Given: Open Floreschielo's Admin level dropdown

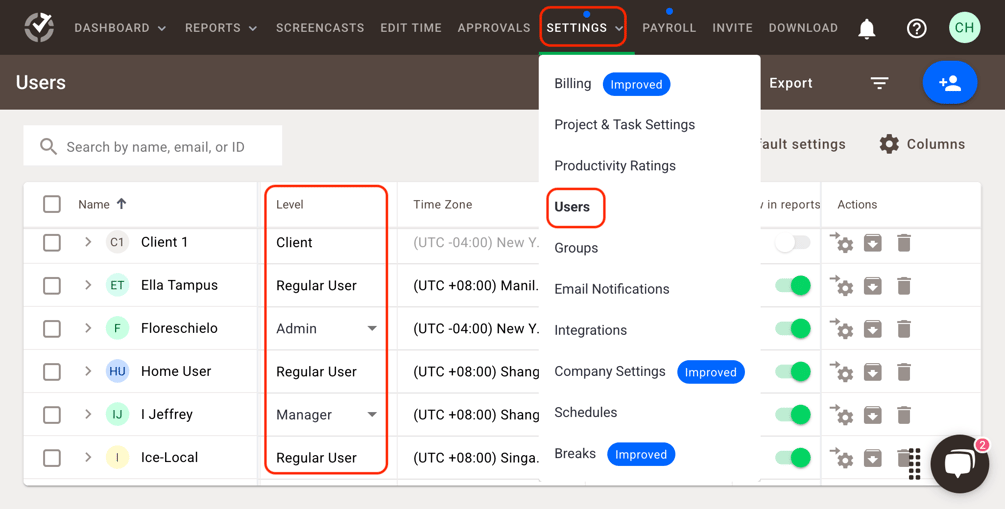Looking at the screenshot, I should pos(371,329).
